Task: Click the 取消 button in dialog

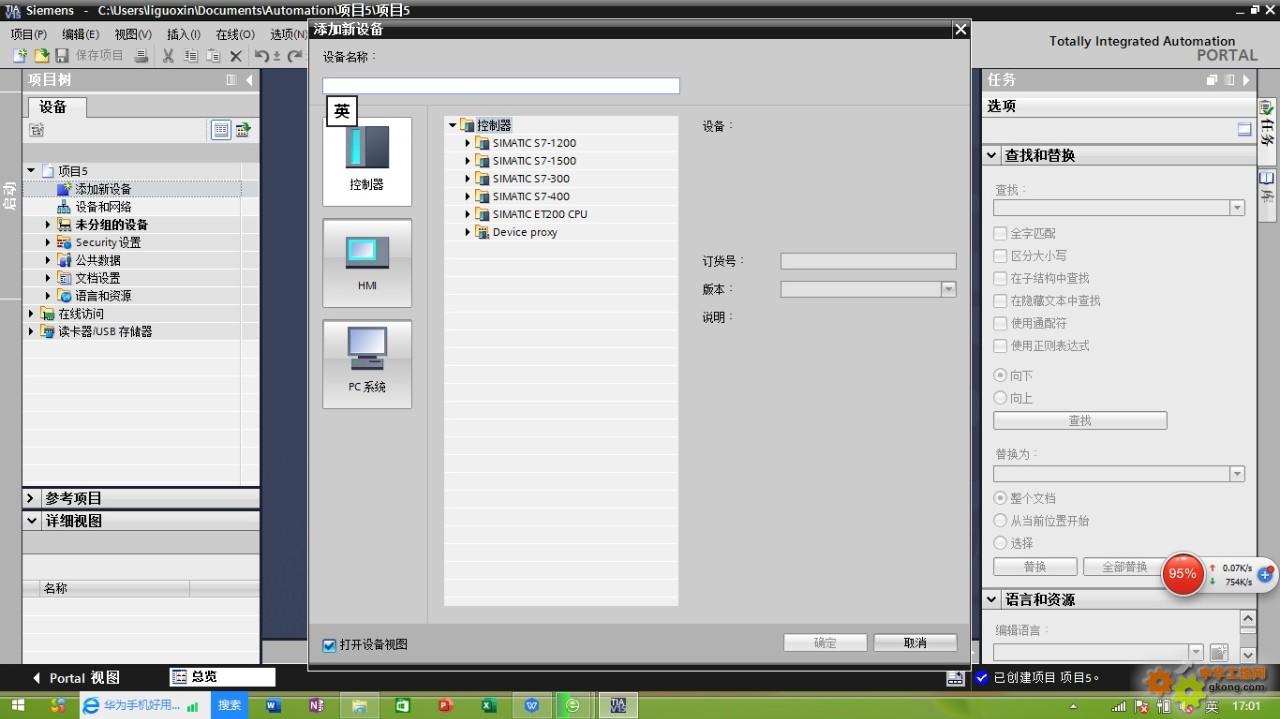Action: pyautogui.click(x=915, y=643)
